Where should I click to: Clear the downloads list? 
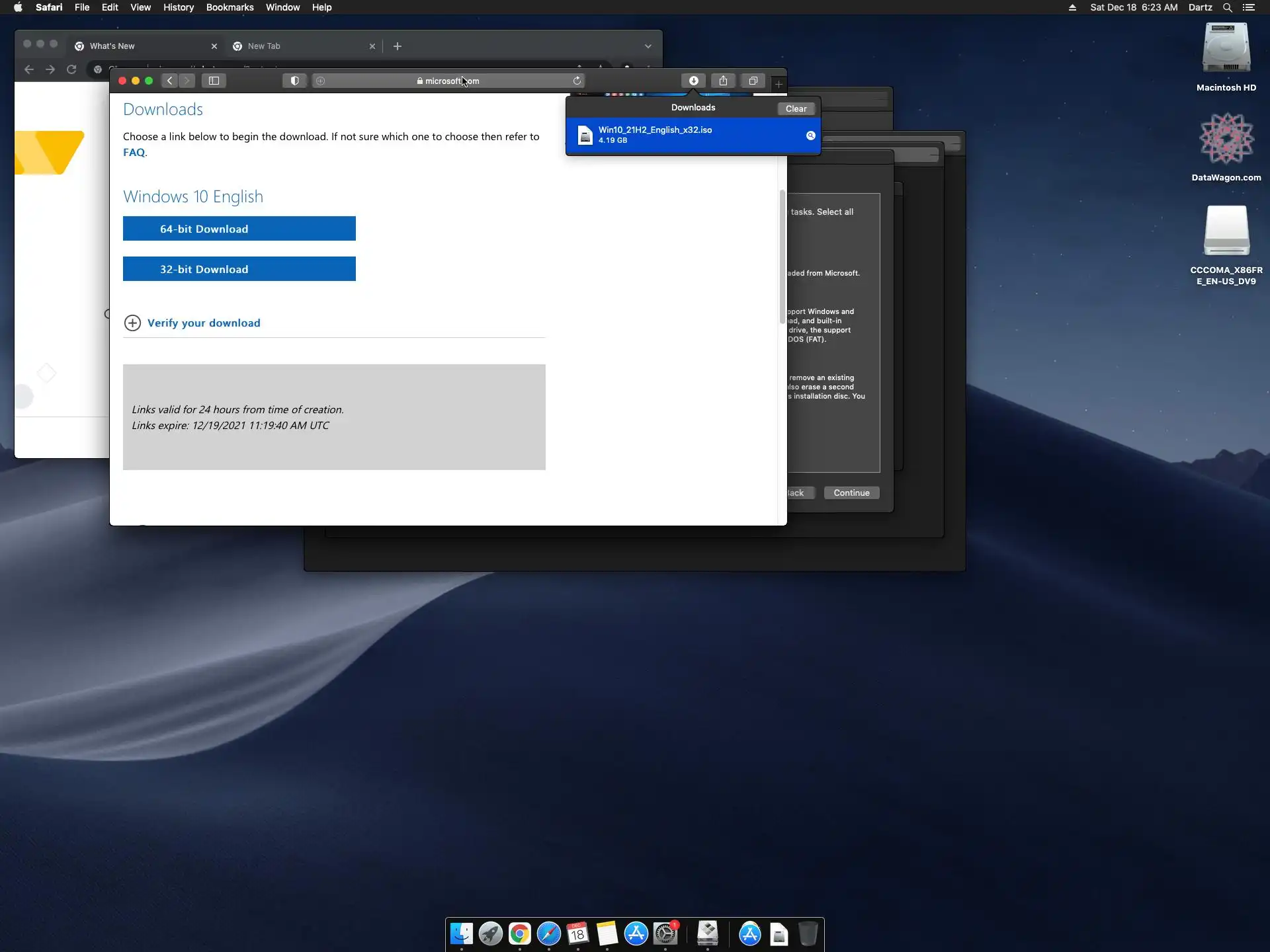796,109
